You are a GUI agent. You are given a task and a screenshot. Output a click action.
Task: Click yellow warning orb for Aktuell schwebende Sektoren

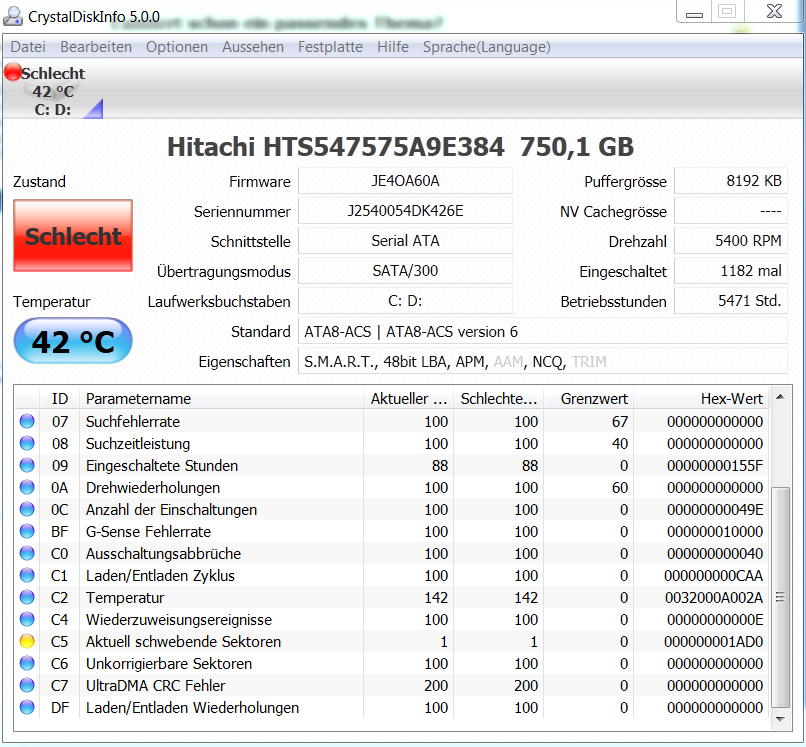(27, 641)
